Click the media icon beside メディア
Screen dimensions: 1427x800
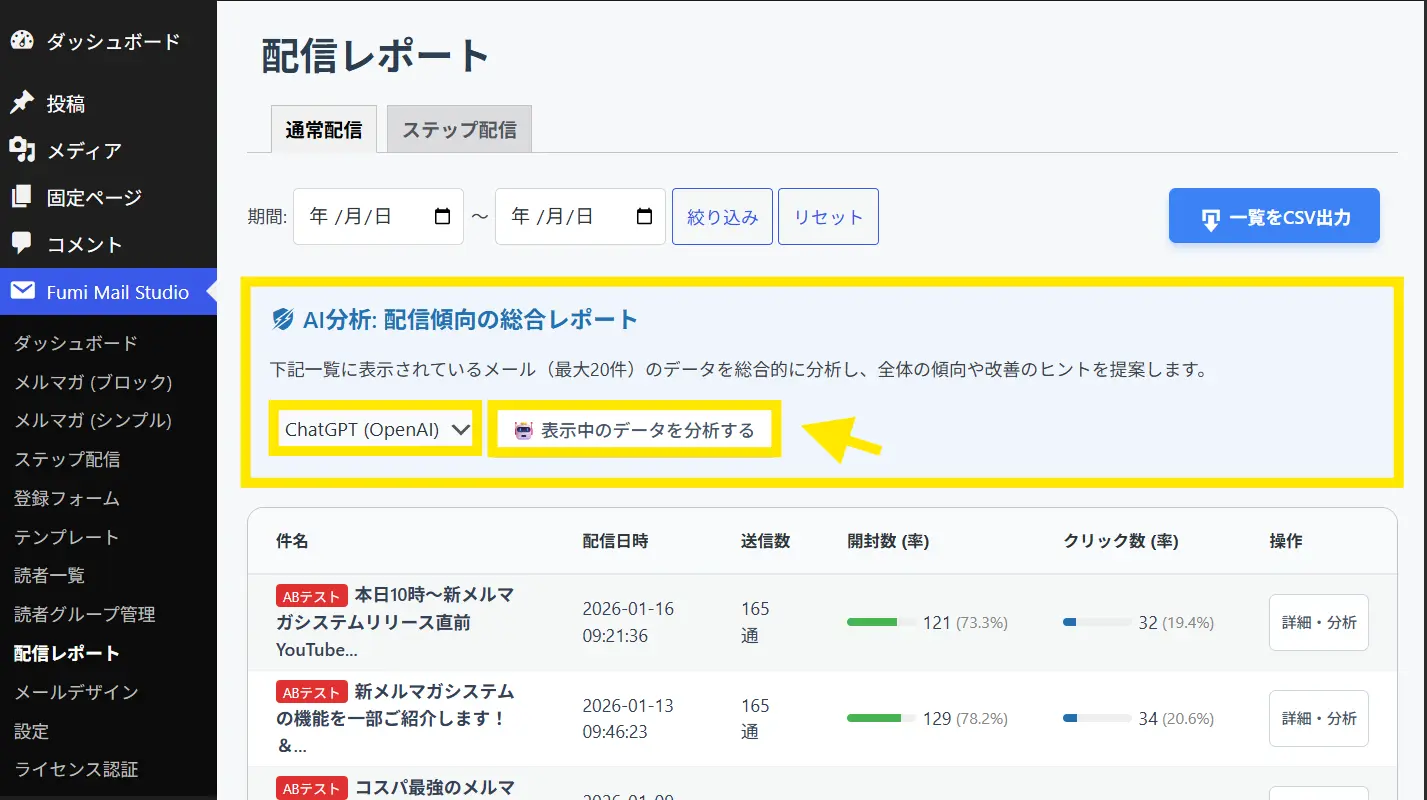click(x=22, y=150)
